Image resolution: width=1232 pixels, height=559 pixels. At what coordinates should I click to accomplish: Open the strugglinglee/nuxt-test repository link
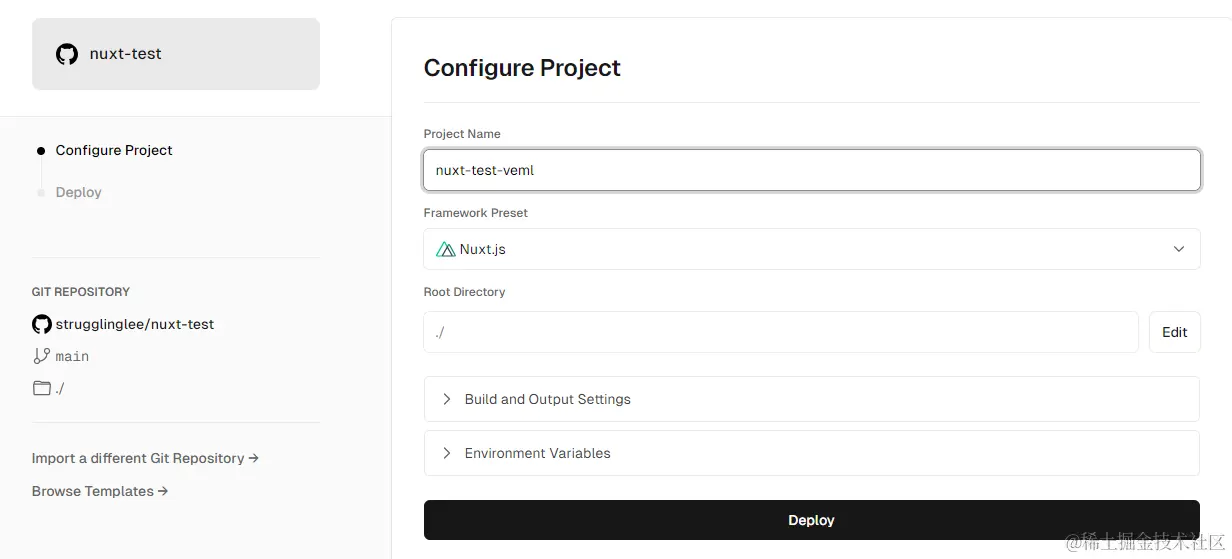point(135,324)
